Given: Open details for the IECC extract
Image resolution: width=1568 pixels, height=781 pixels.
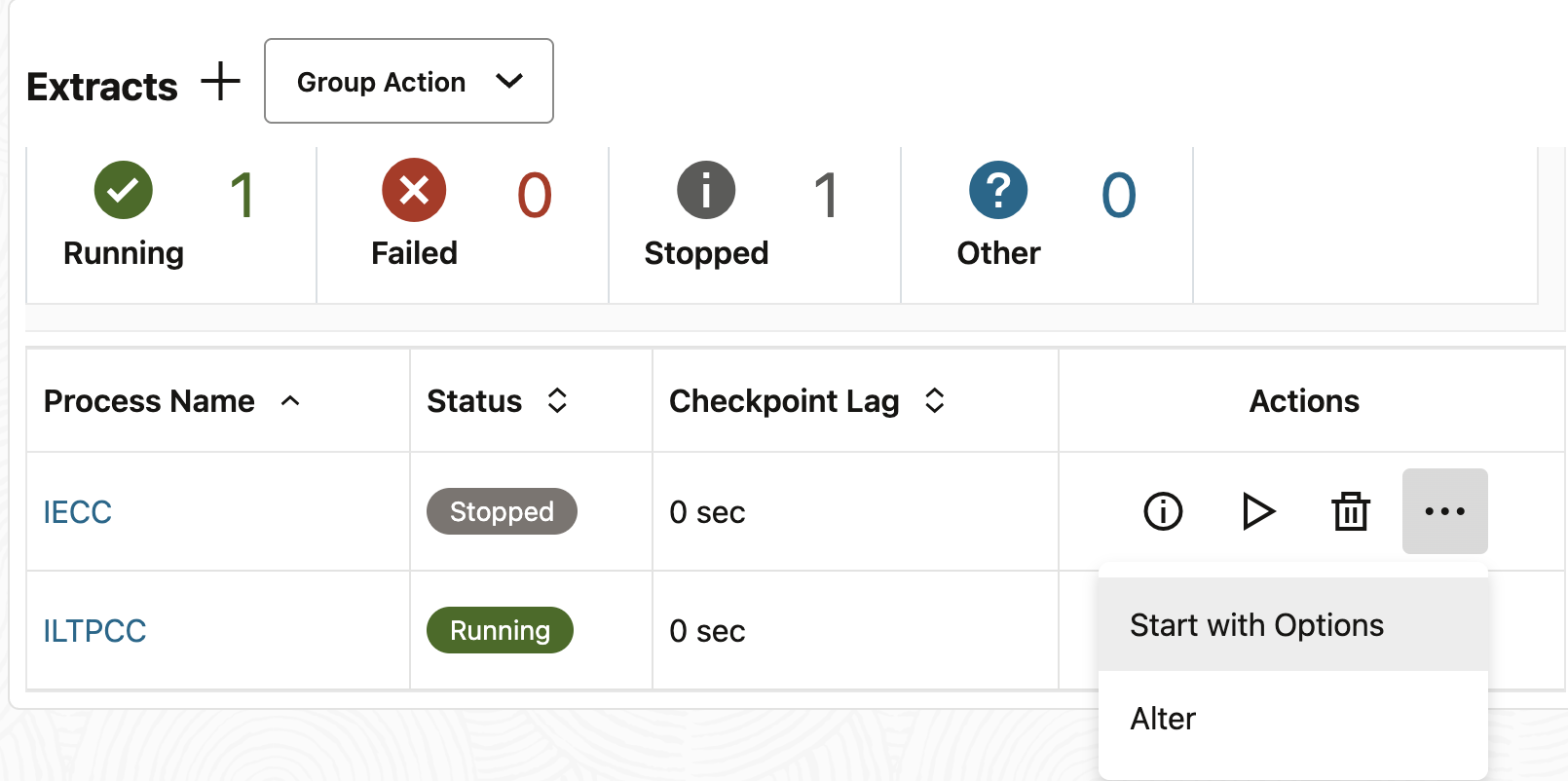Looking at the screenshot, I should pos(1161,511).
